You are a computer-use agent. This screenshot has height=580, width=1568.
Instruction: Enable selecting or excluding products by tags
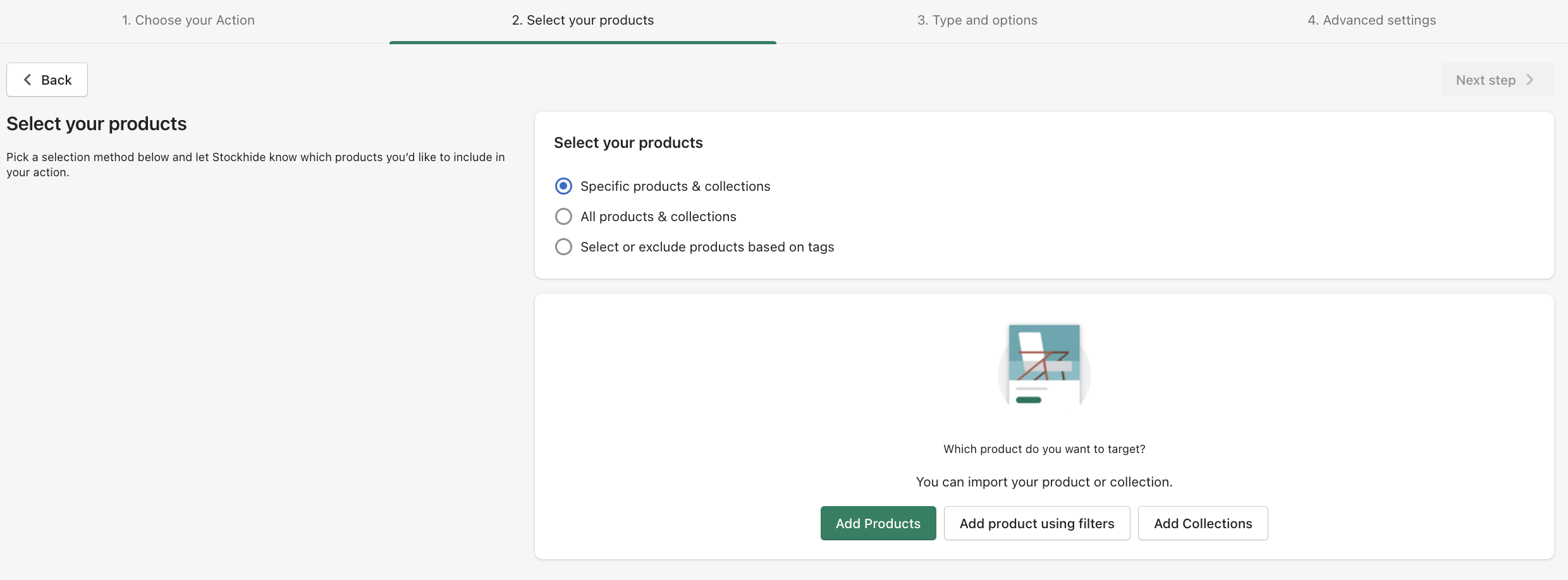pyautogui.click(x=563, y=247)
